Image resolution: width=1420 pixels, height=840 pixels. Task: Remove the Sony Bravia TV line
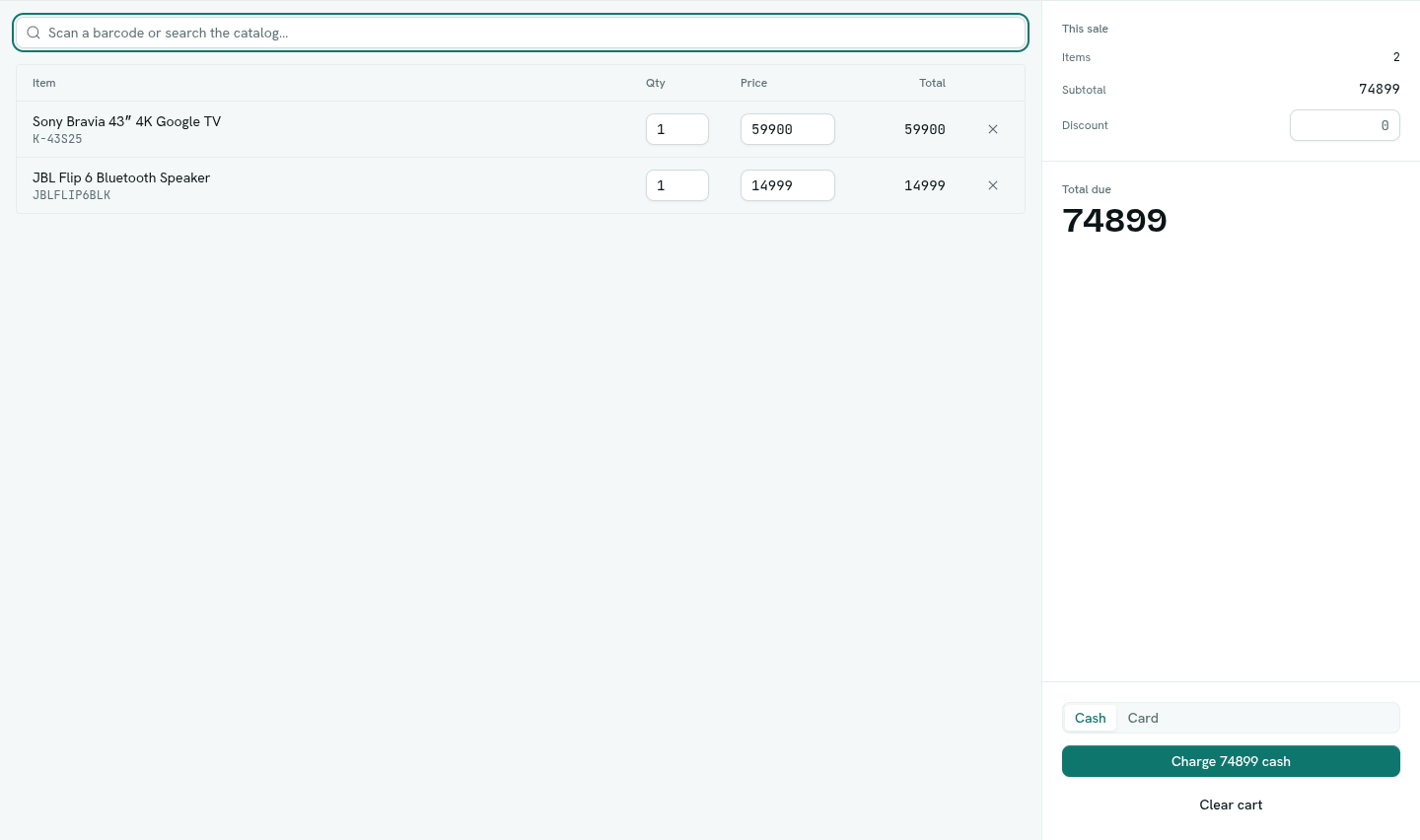pos(993,129)
